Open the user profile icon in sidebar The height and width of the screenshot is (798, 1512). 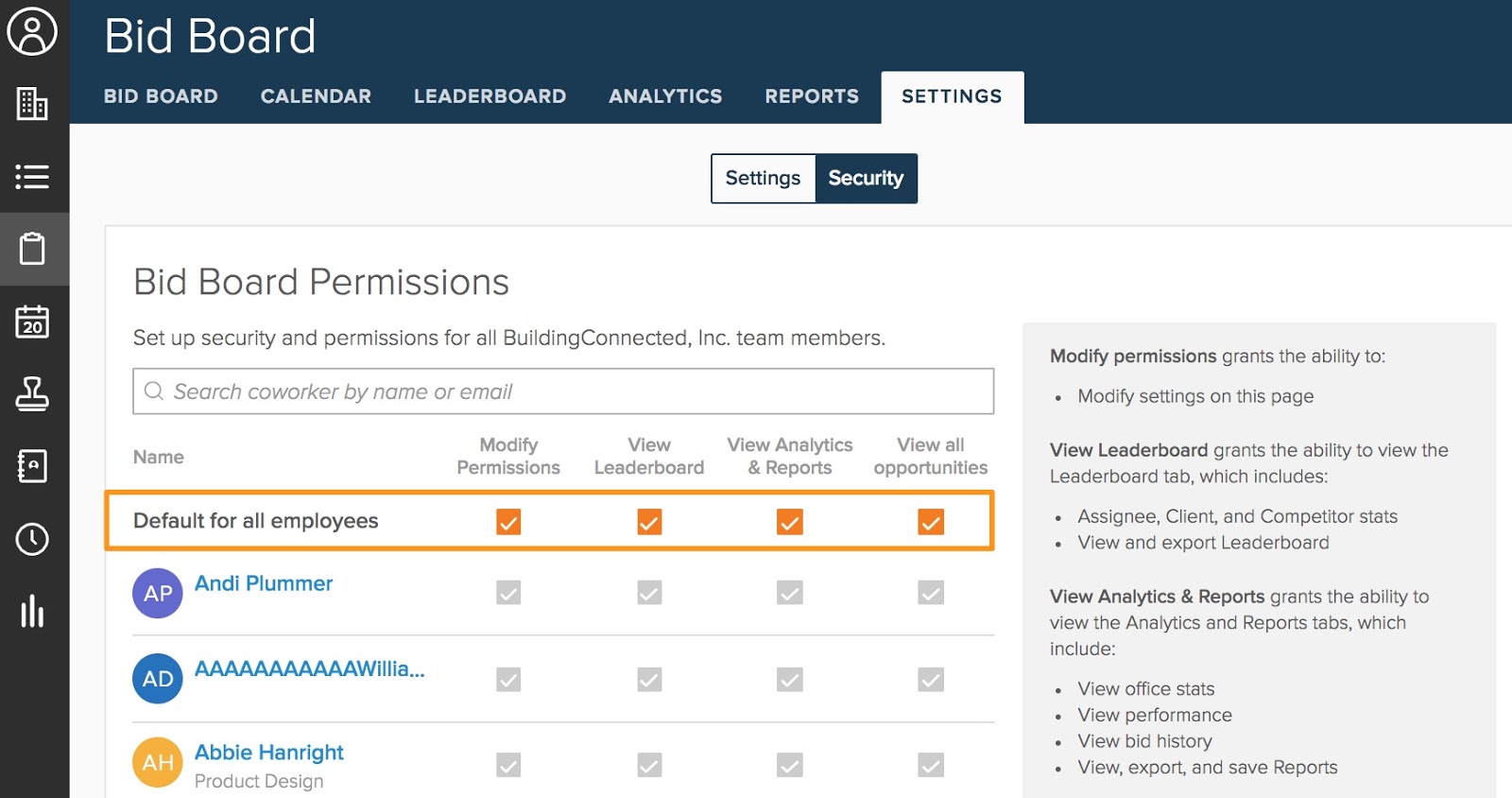[x=33, y=31]
